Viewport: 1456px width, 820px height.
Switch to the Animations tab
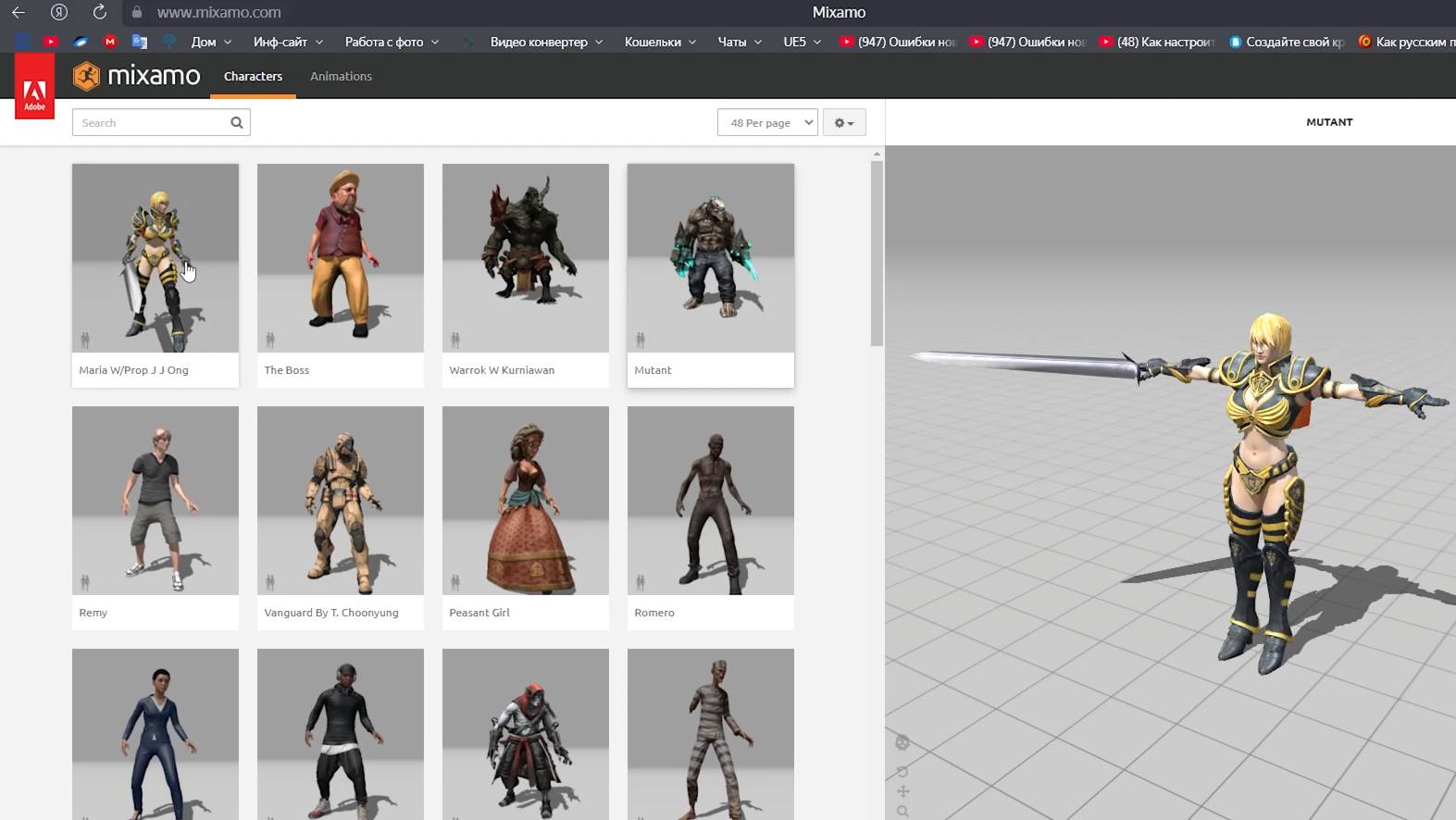tap(341, 76)
